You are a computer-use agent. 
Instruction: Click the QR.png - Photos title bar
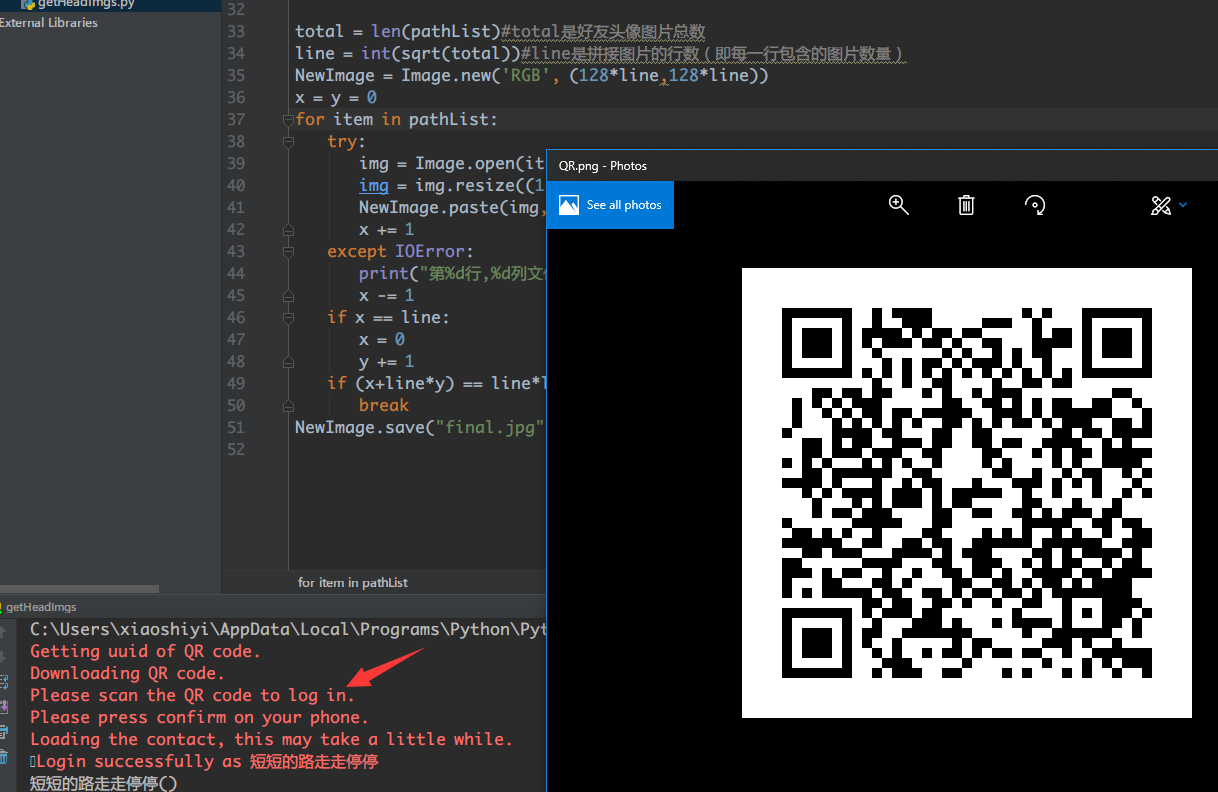pyautogui.click(x=882, y=166)
